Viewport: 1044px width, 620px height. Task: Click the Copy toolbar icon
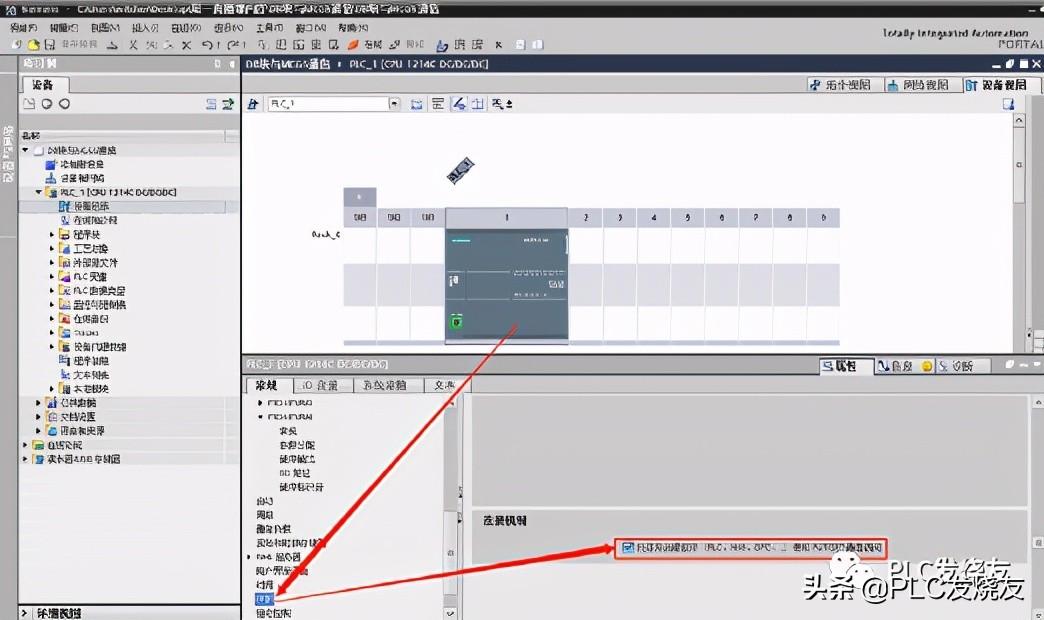[x=152, y=45]
